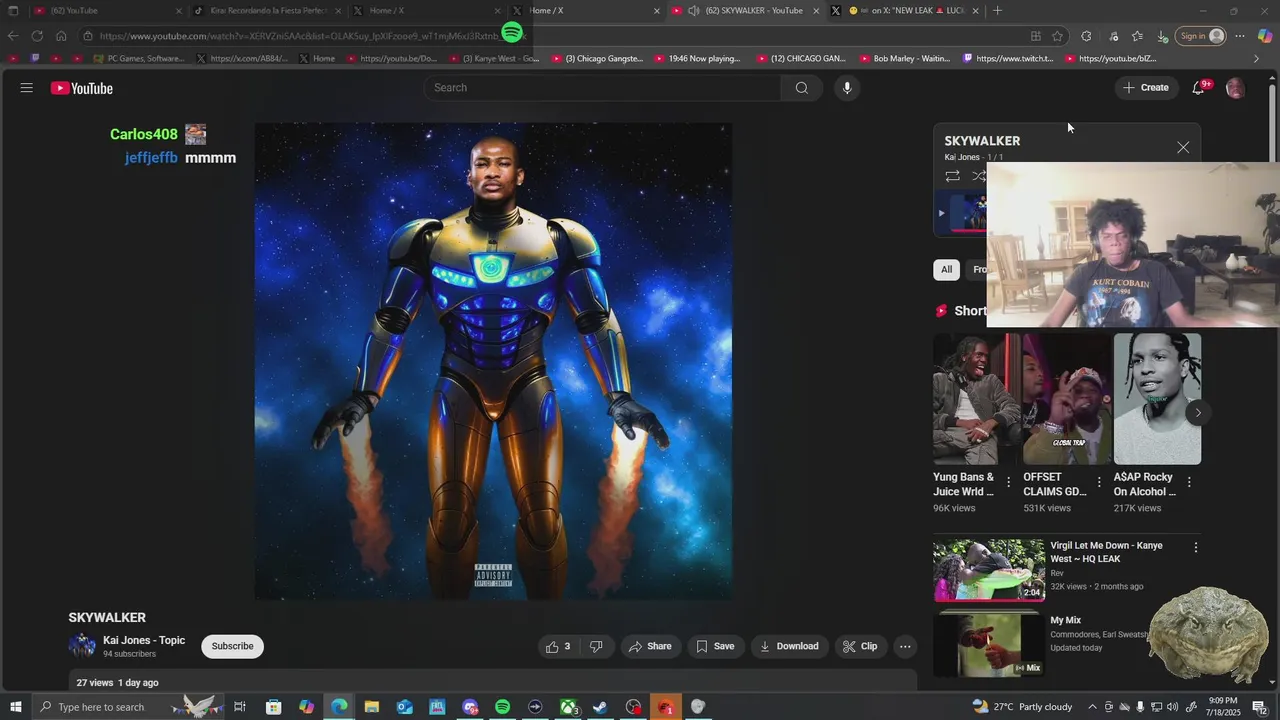
Task: Open the Windows Start menu
Action: point(15,707)
